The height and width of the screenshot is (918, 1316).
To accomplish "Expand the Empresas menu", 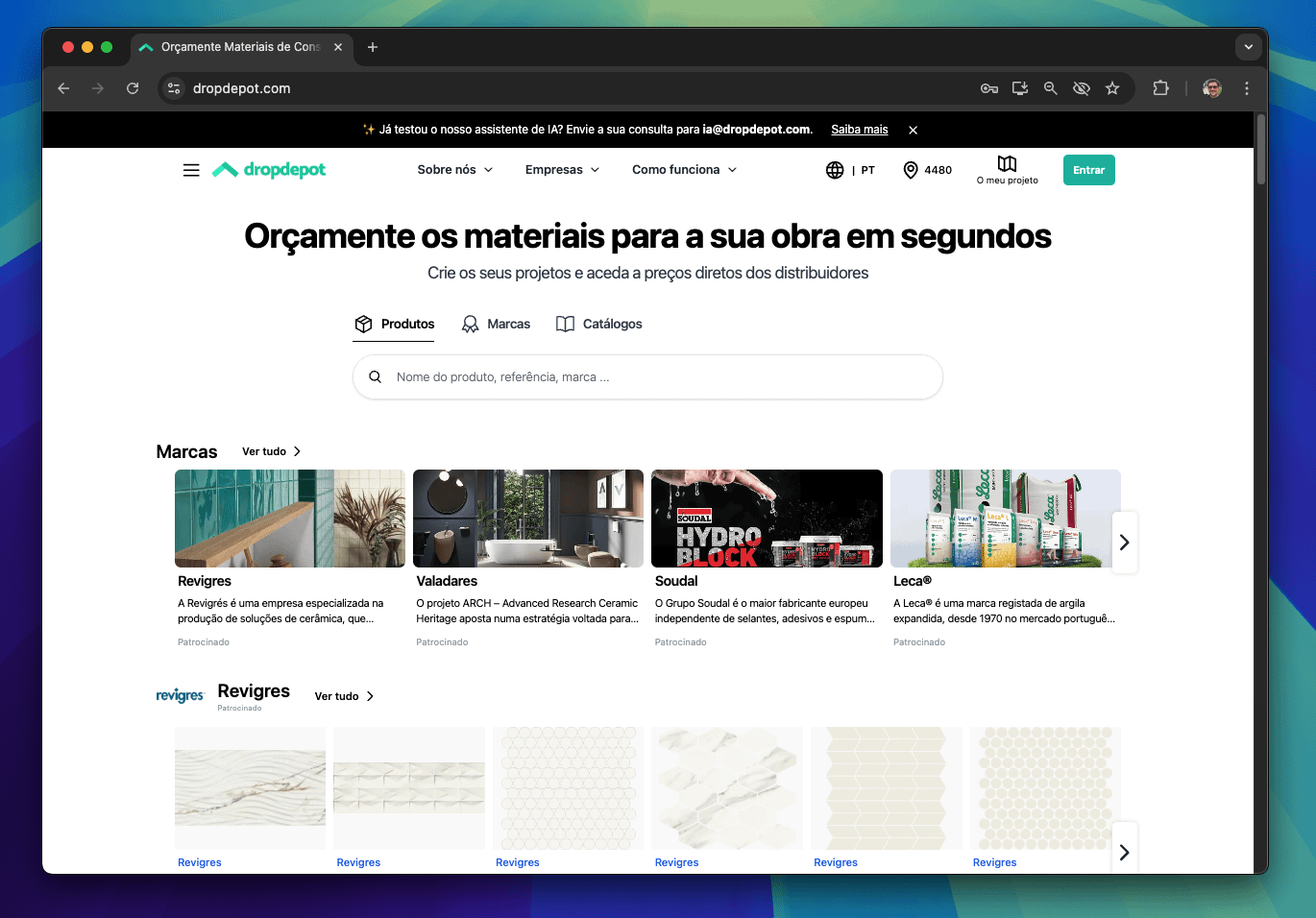I will (x=563, y=170).
